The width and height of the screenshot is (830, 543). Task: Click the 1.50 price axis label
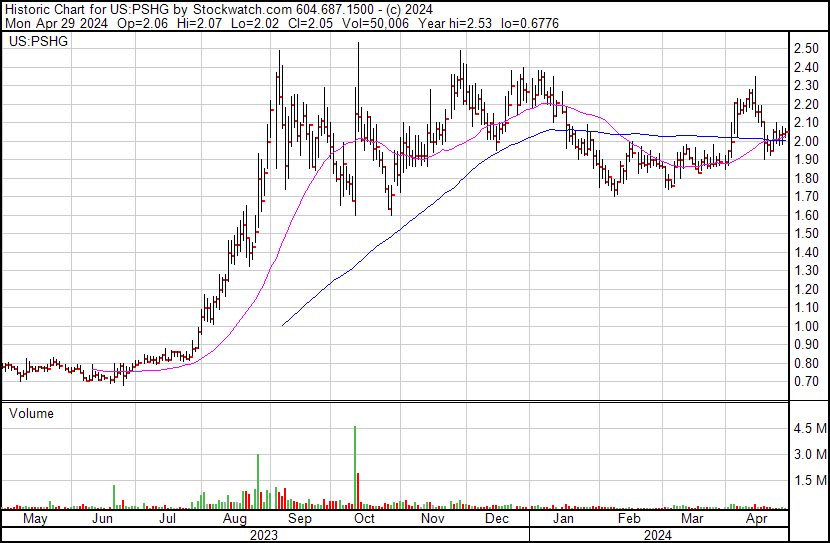pyautogui.click(x=806, y=234)
